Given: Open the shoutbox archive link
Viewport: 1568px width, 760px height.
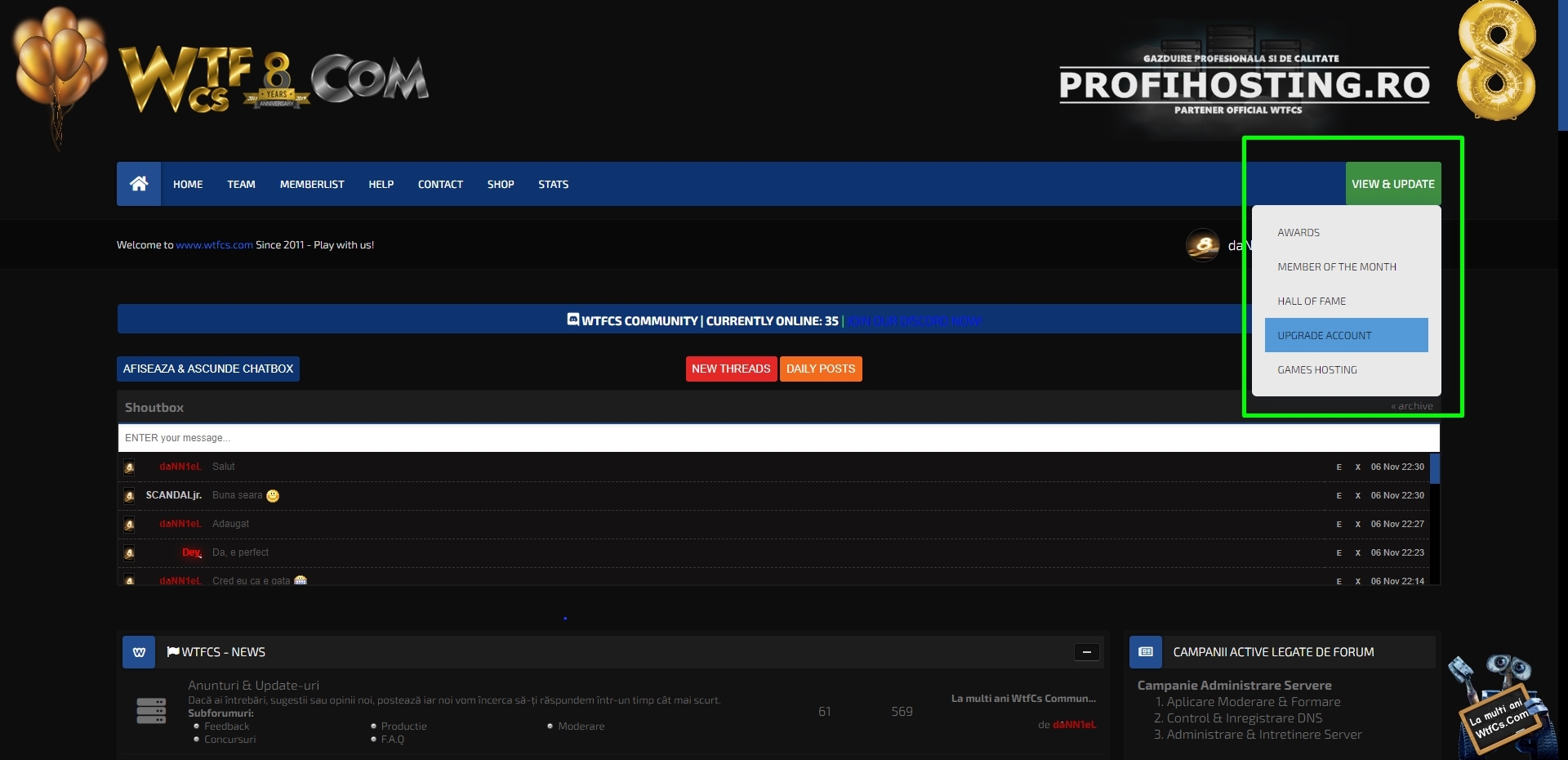Looking at the screenshot, I should coord(1412,406).
